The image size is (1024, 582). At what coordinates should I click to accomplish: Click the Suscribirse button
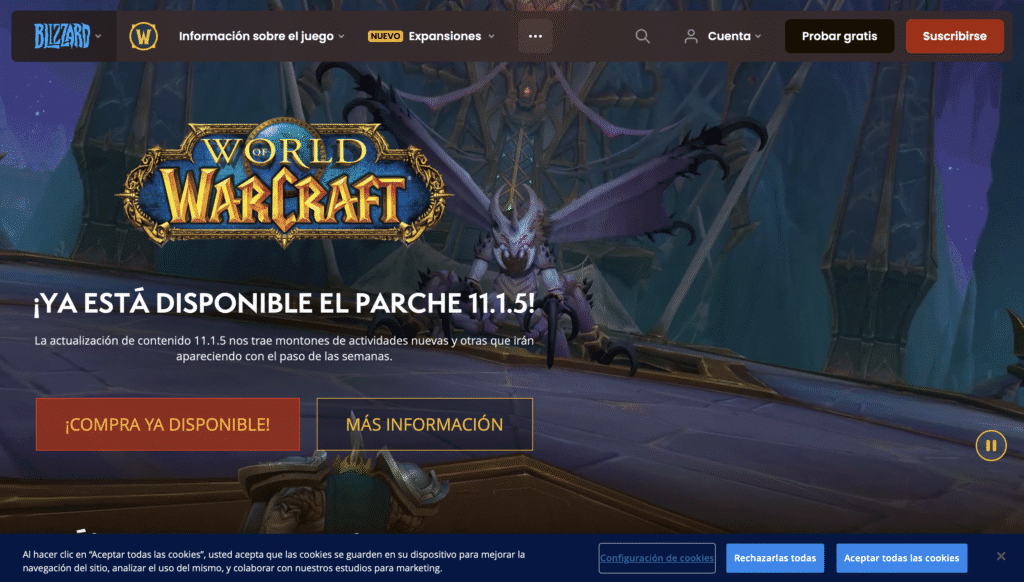point(954,36)
